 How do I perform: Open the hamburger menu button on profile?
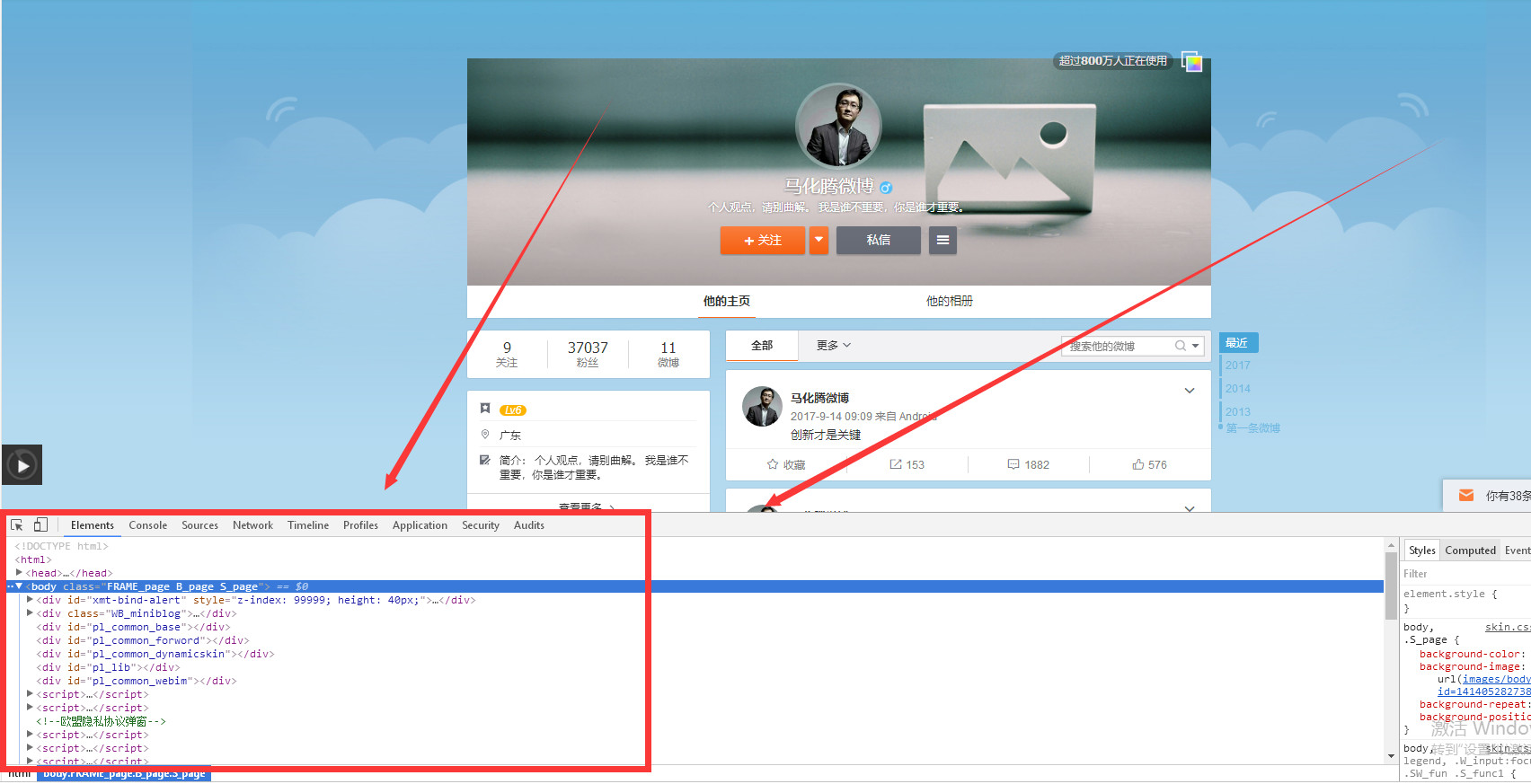pyautogui.click(x=942, y=241)
